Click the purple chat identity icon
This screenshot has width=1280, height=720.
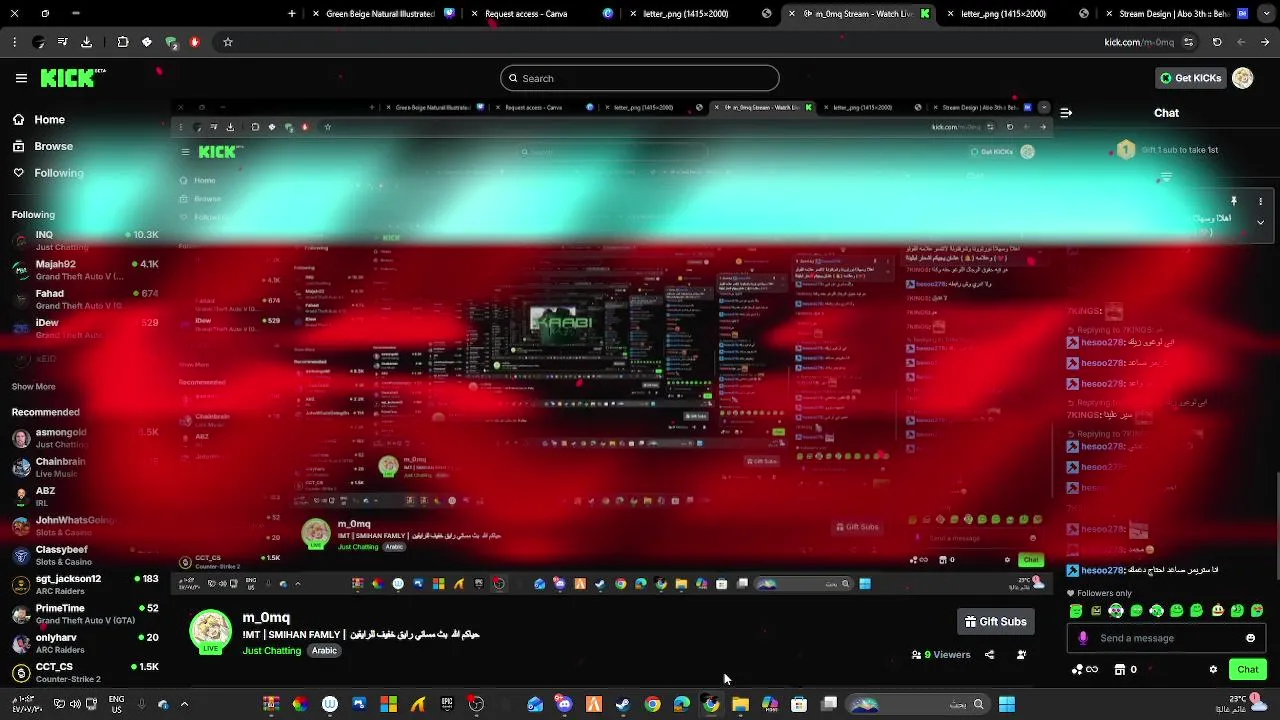pyautogui.click(x=1083, y=638)
